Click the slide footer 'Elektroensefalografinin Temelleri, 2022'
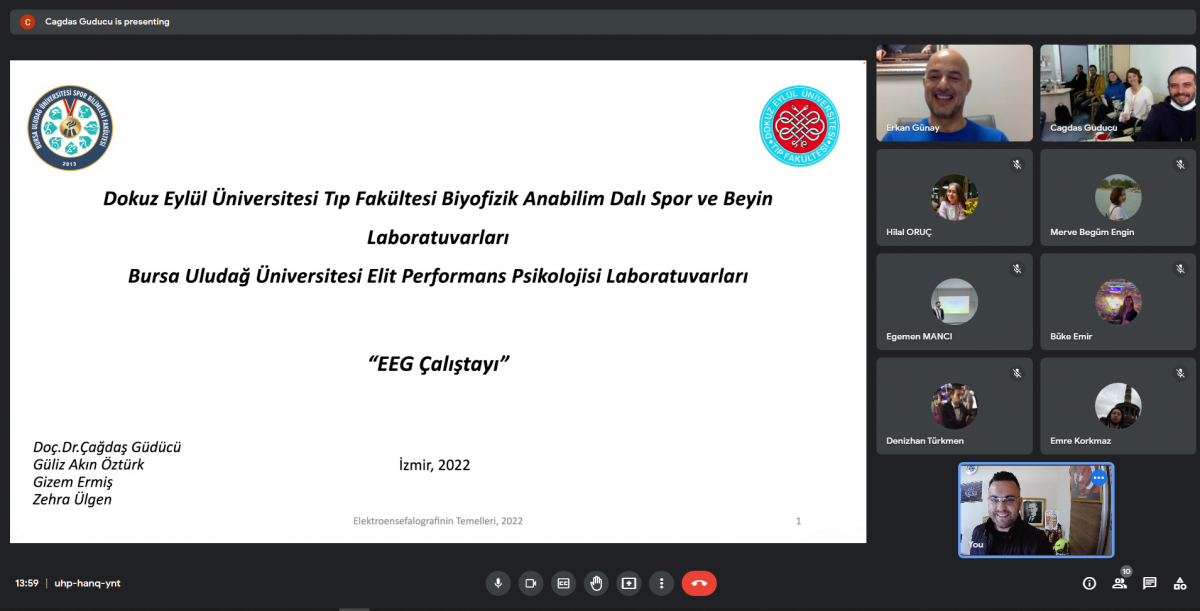The image size is (1200, 611). click(x=438, y=521)
